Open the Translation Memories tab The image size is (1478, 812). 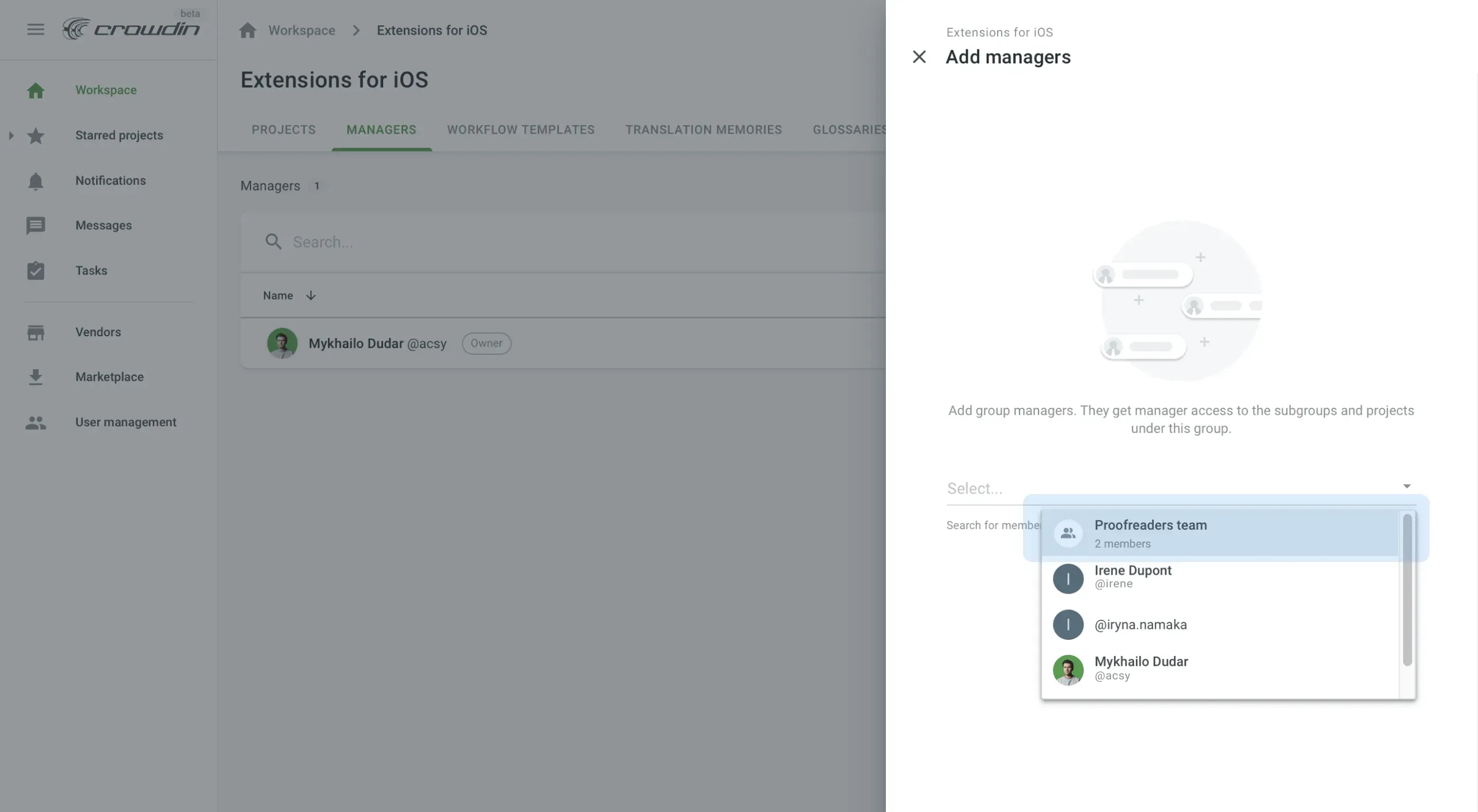pos(703,130)
